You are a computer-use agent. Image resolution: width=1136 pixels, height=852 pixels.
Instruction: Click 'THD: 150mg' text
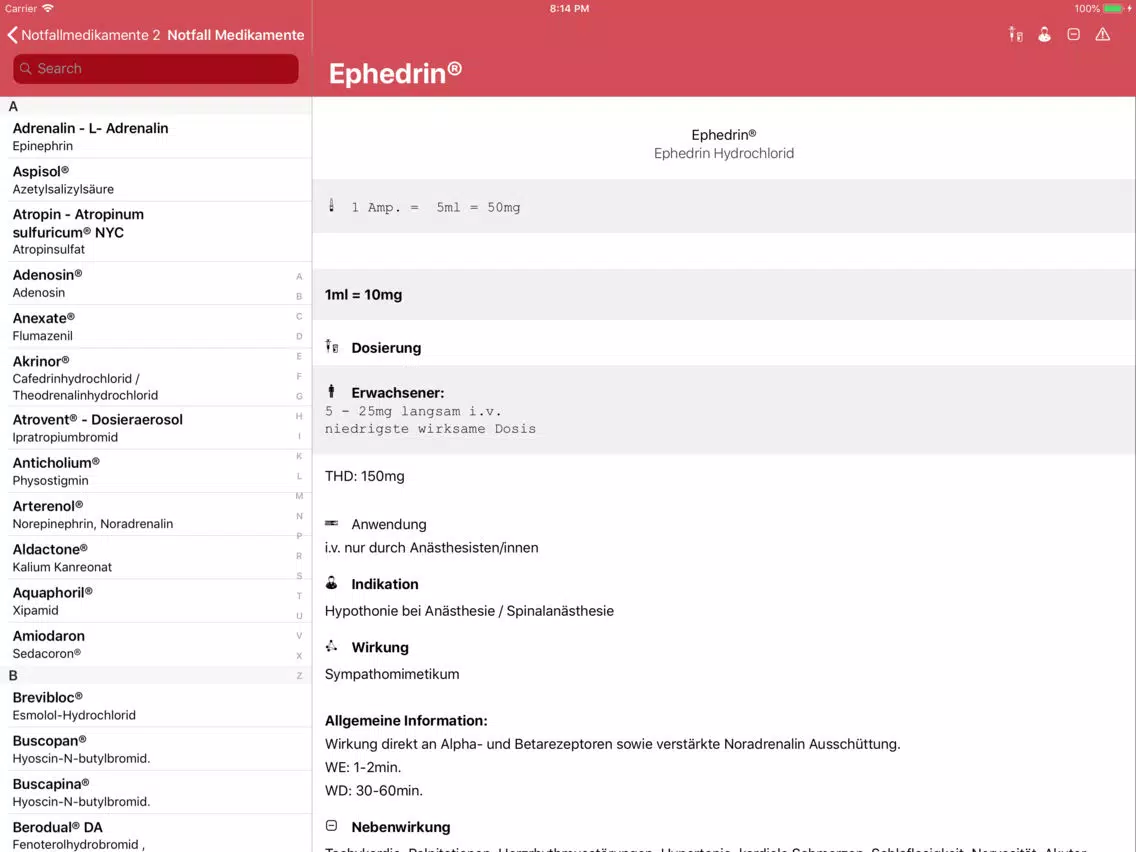coord(364,476)
